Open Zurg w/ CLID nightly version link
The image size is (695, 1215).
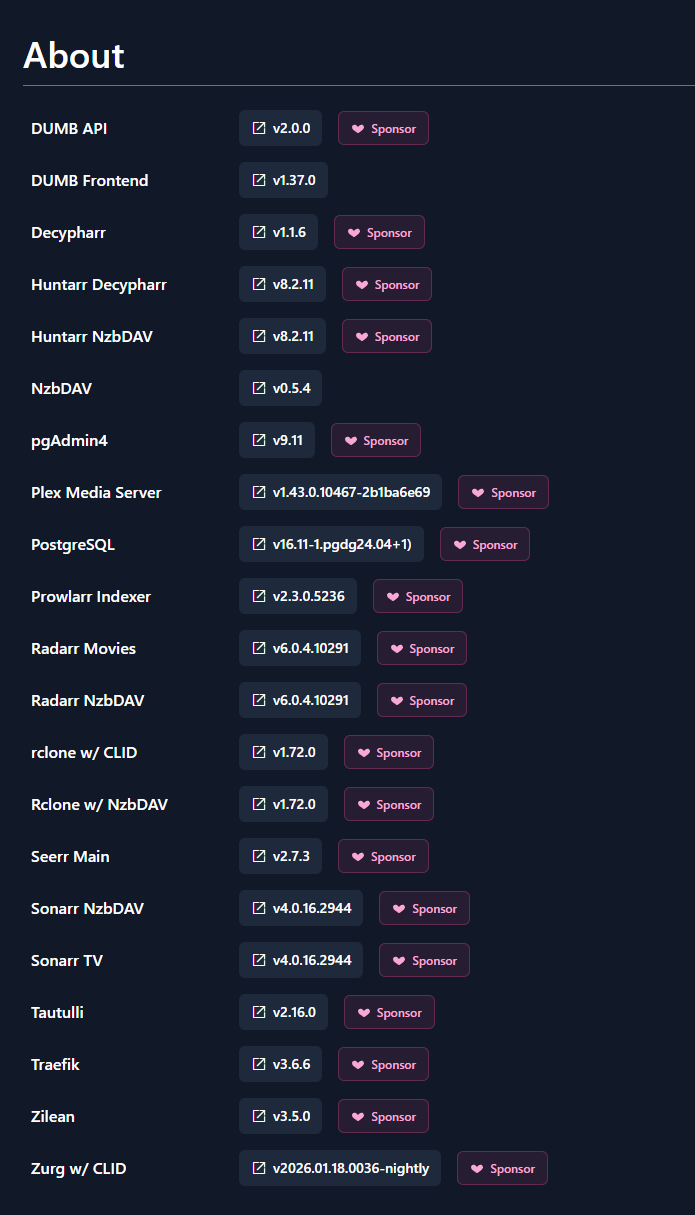click(x=340, y=1168)
